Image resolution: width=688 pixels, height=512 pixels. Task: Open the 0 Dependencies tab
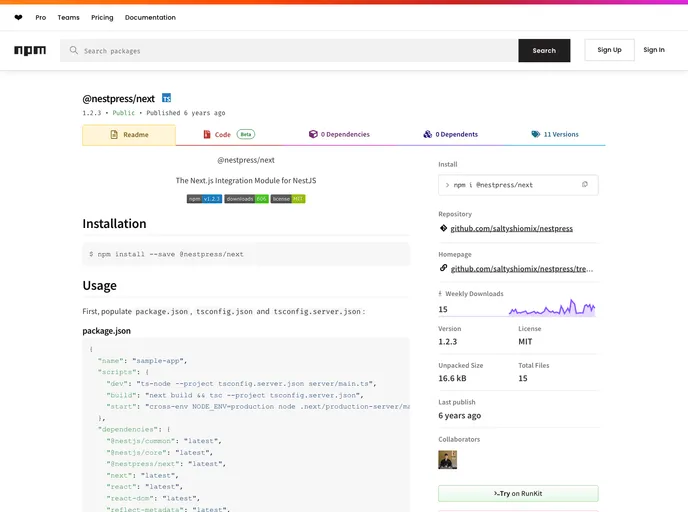[x=339, y=134]
